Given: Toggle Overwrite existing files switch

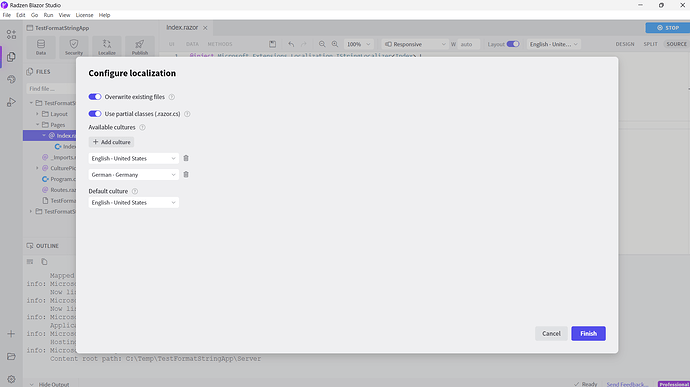Looking at the screenshot, I should 95,97.
